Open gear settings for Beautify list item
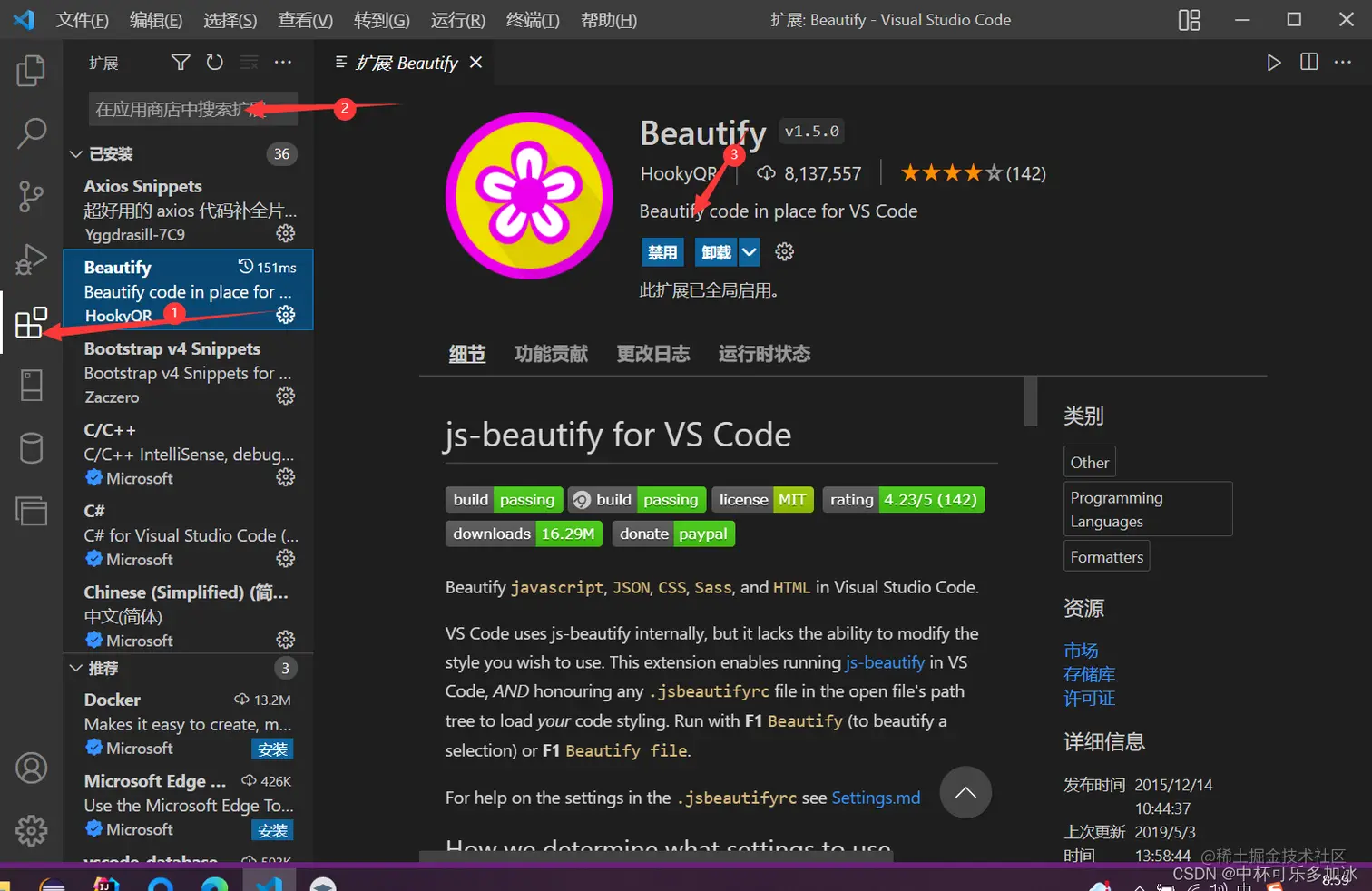The image size is (1372, 891). point(286,315)
